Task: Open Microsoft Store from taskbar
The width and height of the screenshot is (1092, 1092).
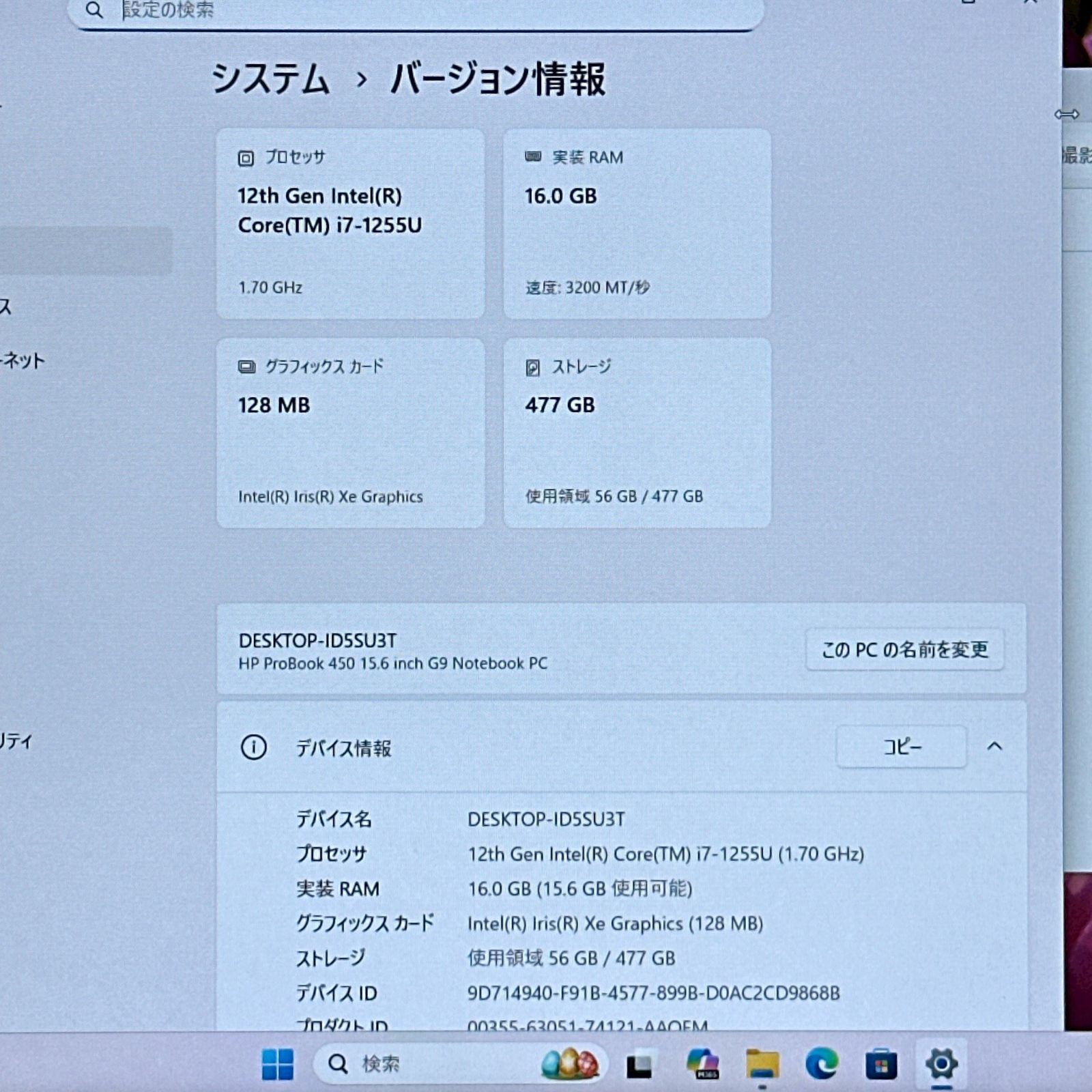Action: coord(881,1065)
